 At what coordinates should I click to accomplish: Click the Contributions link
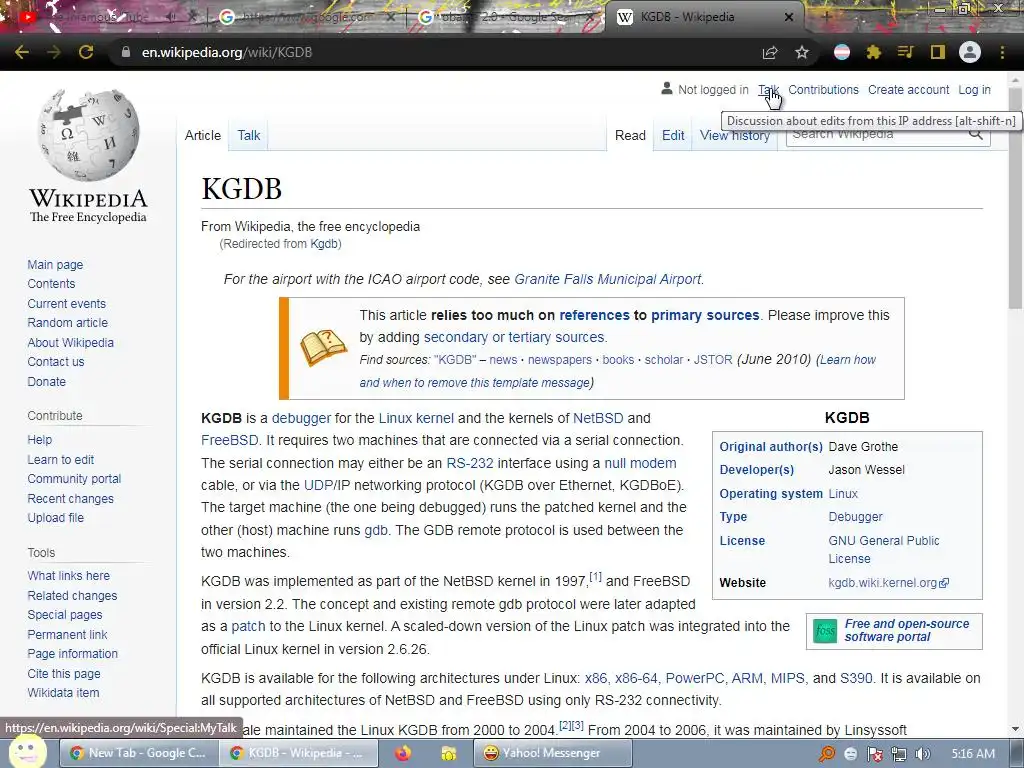(823, 89)
